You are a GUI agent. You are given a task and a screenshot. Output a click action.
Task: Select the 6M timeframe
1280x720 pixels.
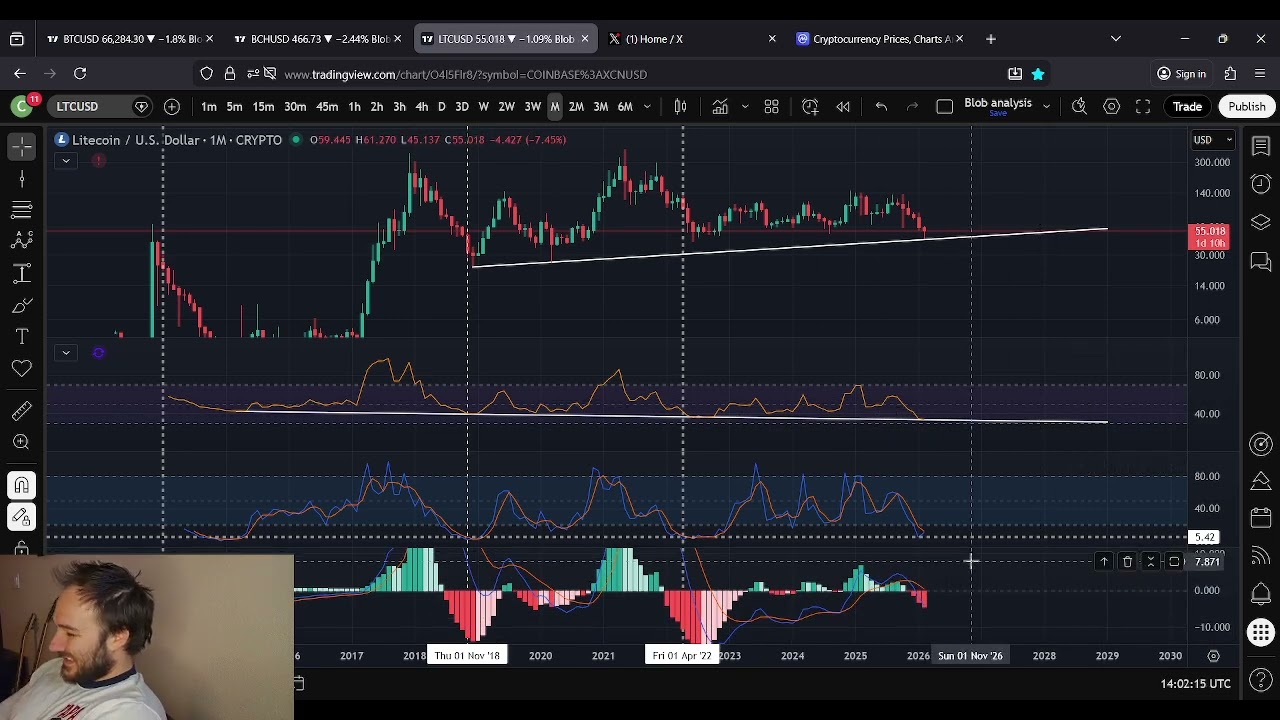(625, 107)
